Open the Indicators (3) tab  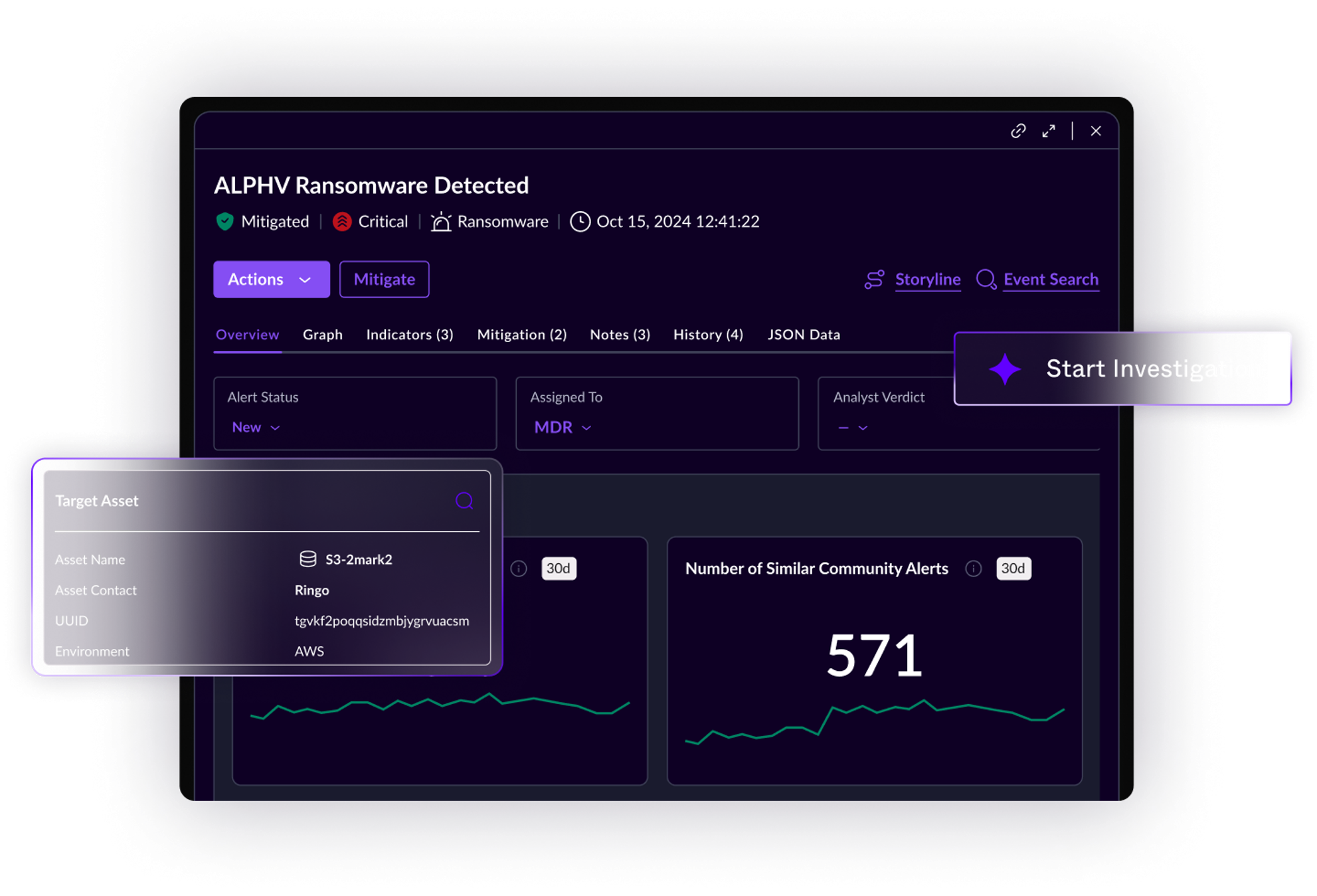[x=410, y=335]
